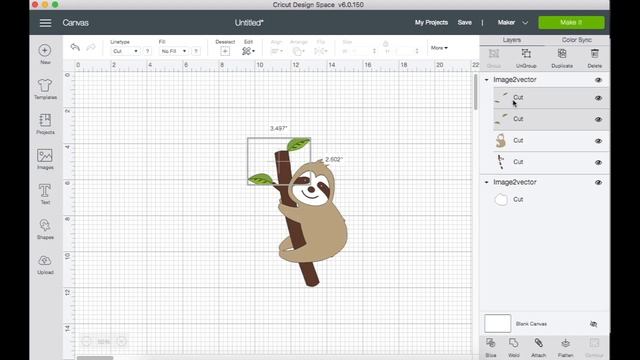Toggle visibility of branch Cut layer
The image size is (640, 360).
[x=598, y=162]
